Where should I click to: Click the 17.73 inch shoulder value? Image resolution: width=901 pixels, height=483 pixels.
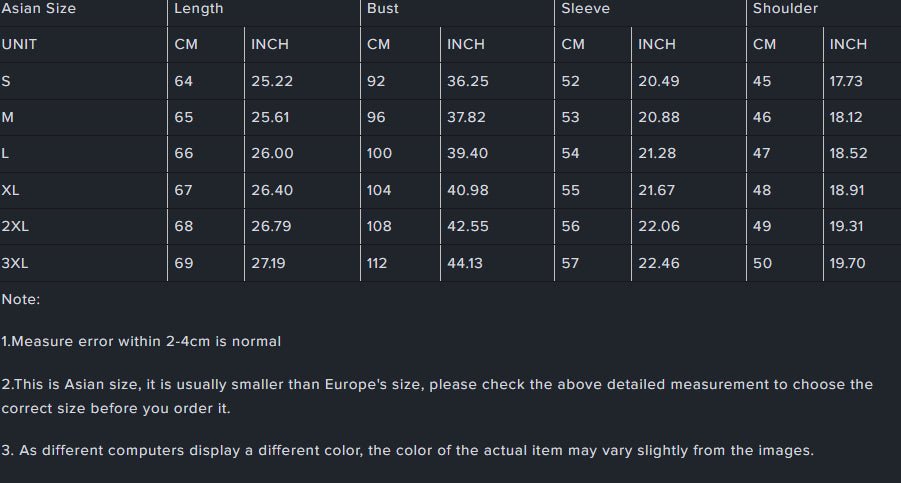pyautogui.click(x=846, y=81)
